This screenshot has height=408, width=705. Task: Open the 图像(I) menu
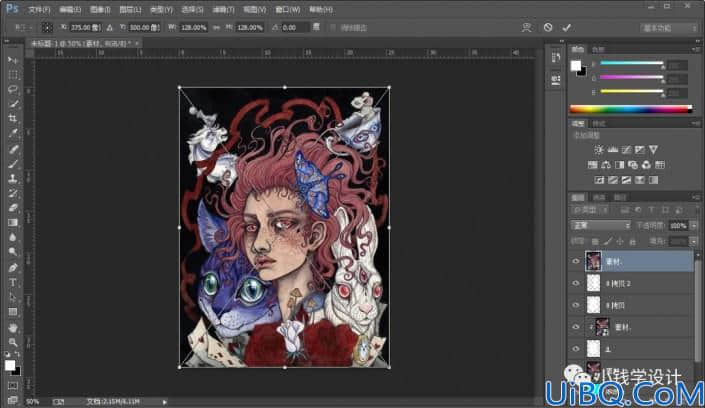coord(100,9)
